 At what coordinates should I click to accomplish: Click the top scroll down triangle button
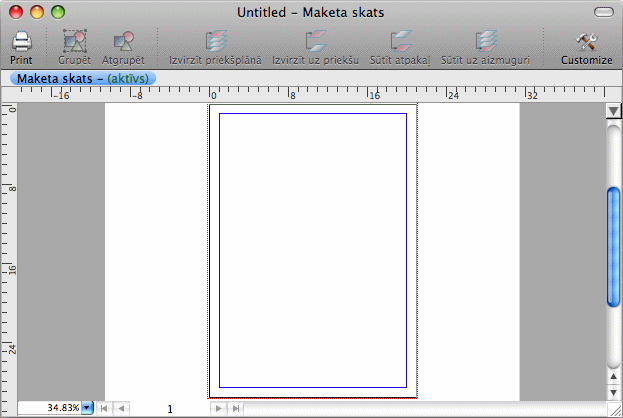tap(614, 111)
